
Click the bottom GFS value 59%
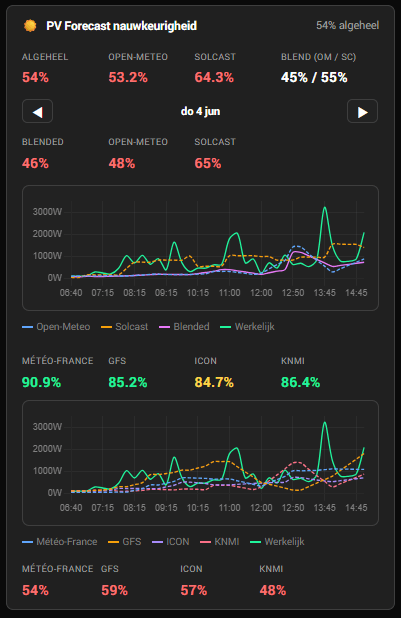115,590
